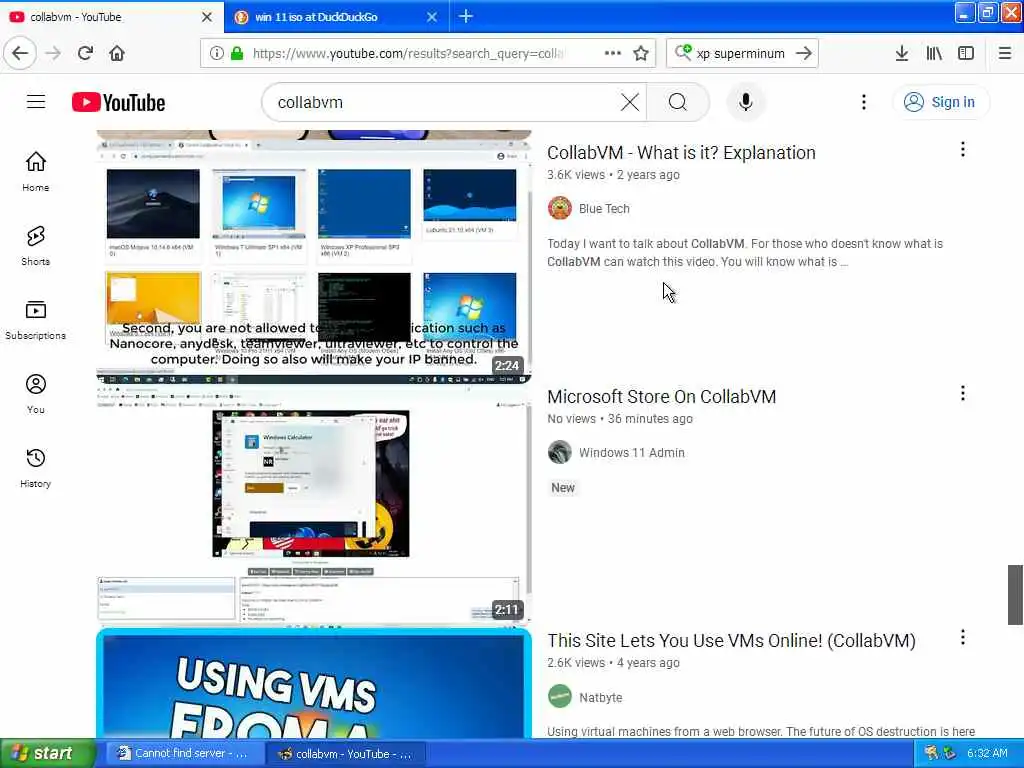The width and height of the screenshot is (1024, 768).
Task: Click the '3.6K views • 2 years ago' text
Action: (613, 175)
